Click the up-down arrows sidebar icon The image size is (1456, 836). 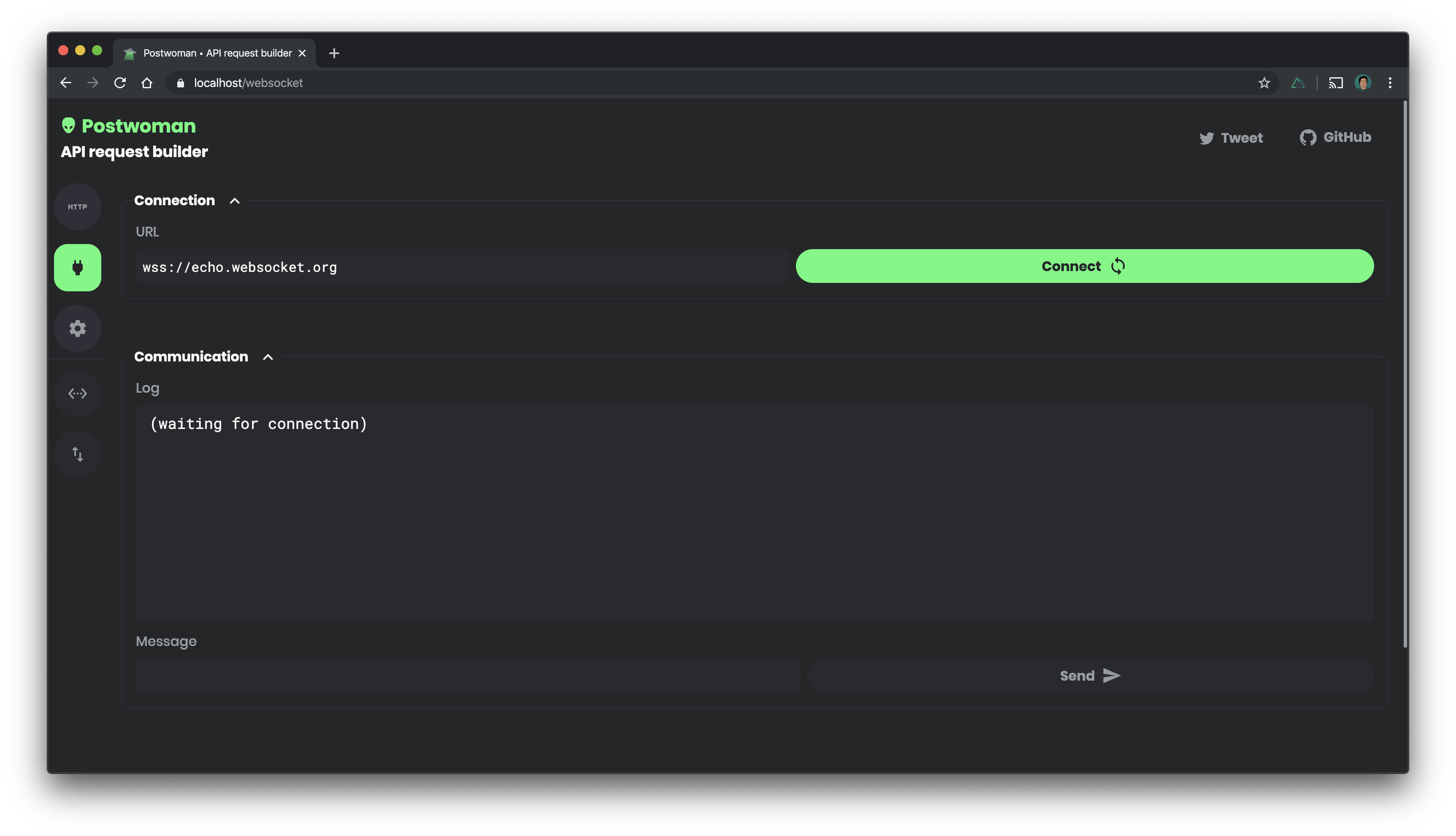[x=78, y=454]
